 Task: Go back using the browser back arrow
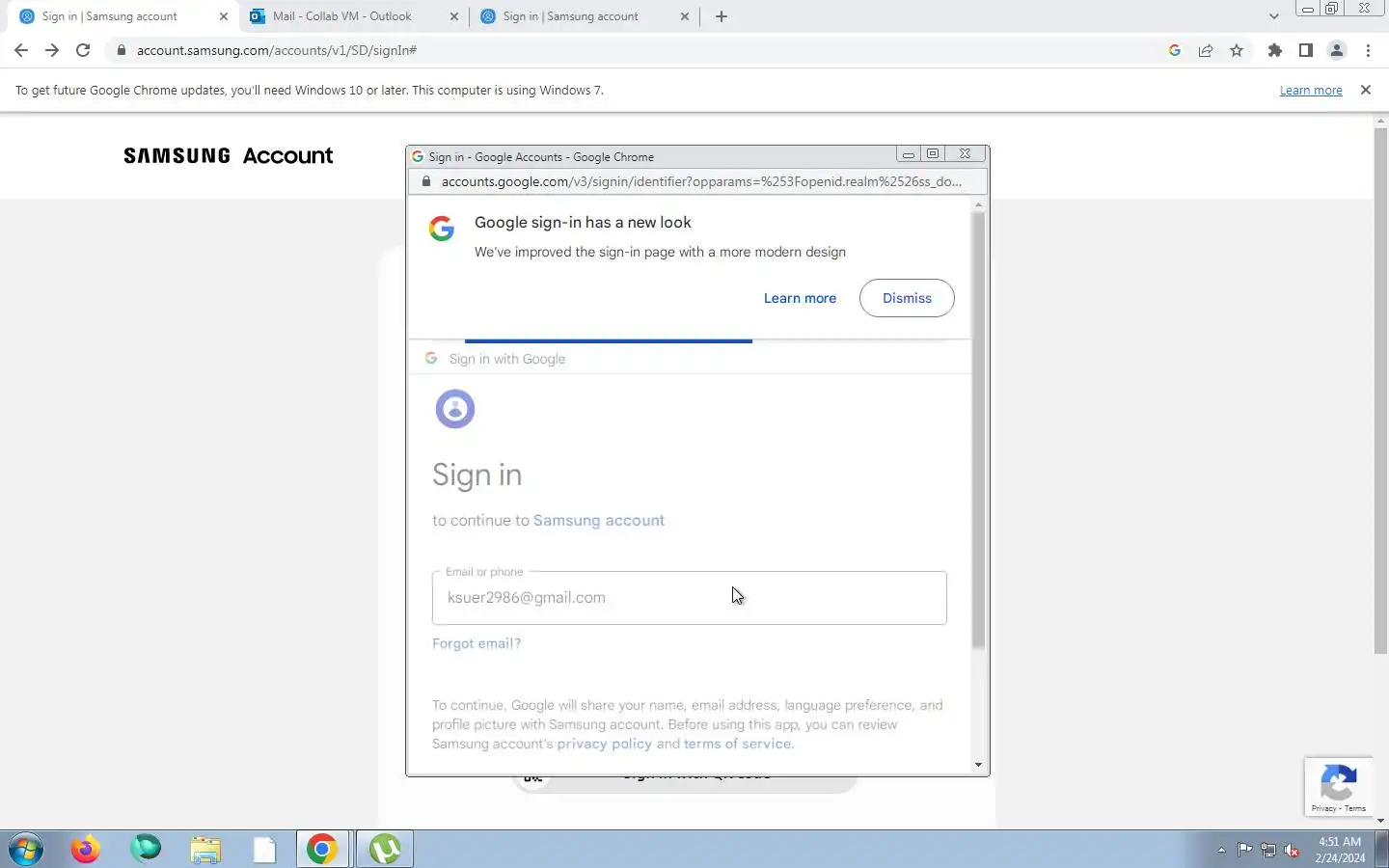tap(21, 50)
